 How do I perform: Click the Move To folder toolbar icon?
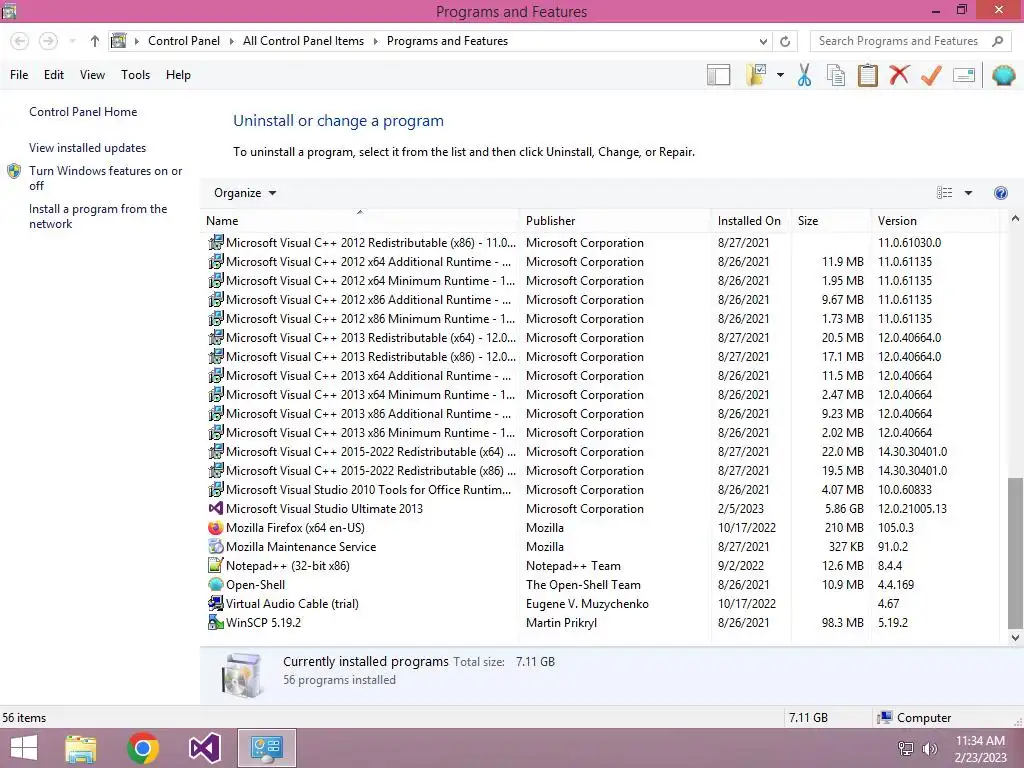click(x=756, y=75)
